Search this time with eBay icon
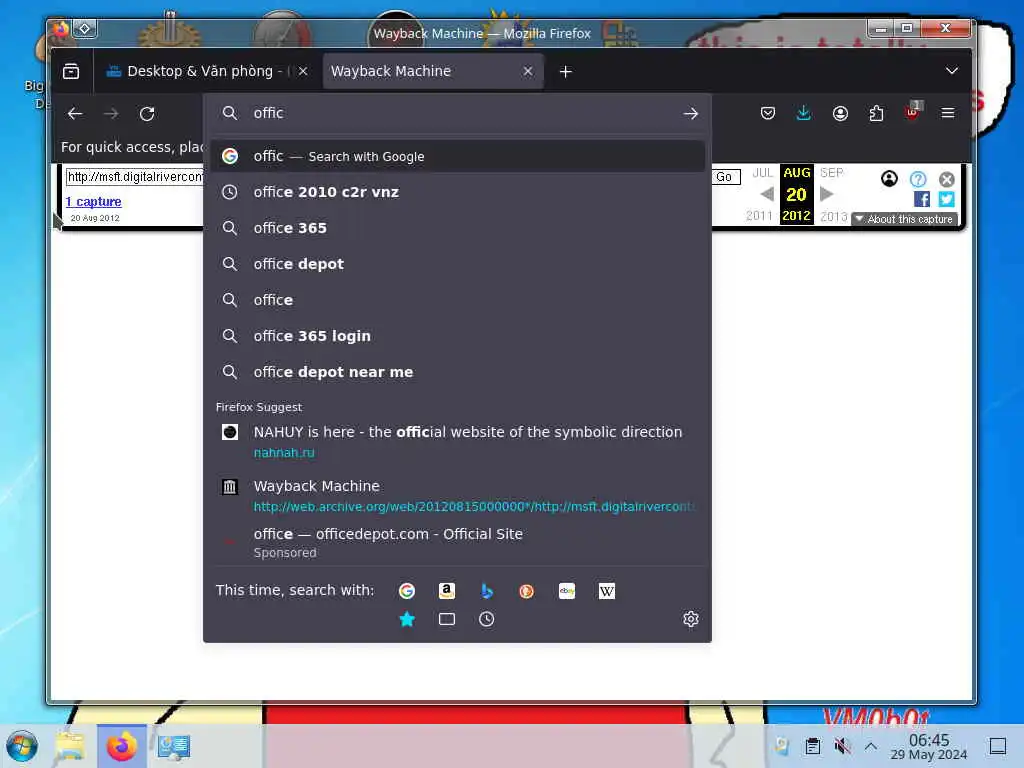The height and width of the screenshot is (768, 1024). tap(567, 591)
